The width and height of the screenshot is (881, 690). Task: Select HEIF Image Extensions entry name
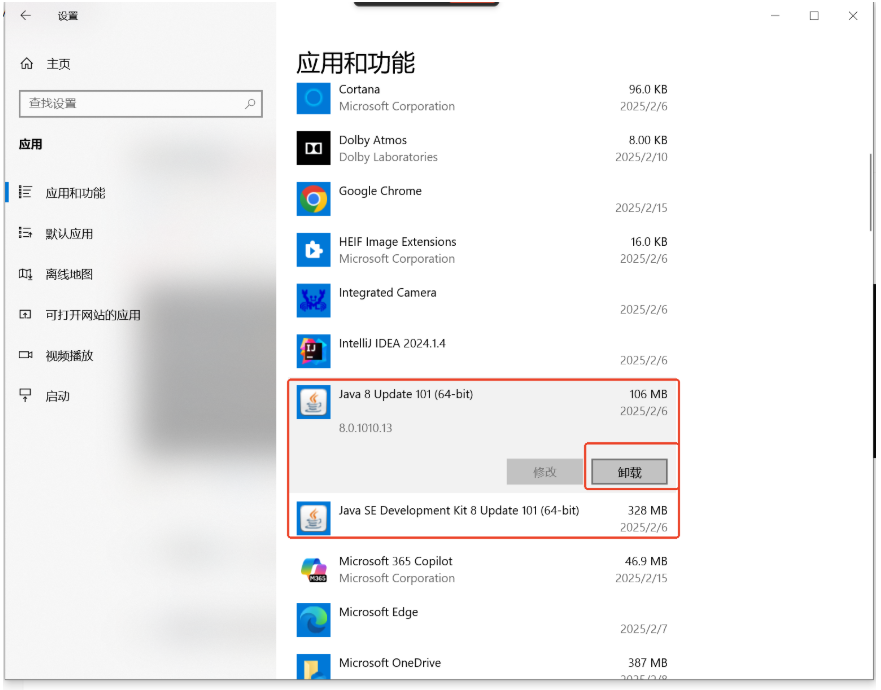(397, 242)
